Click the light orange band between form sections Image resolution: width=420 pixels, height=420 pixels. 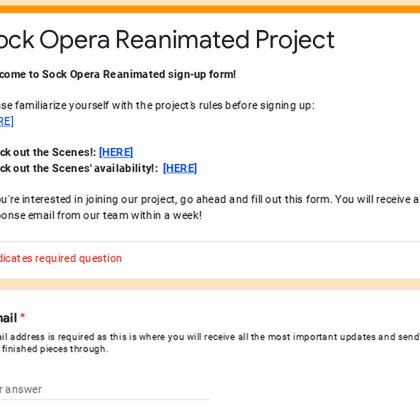[x=210, y=285]
